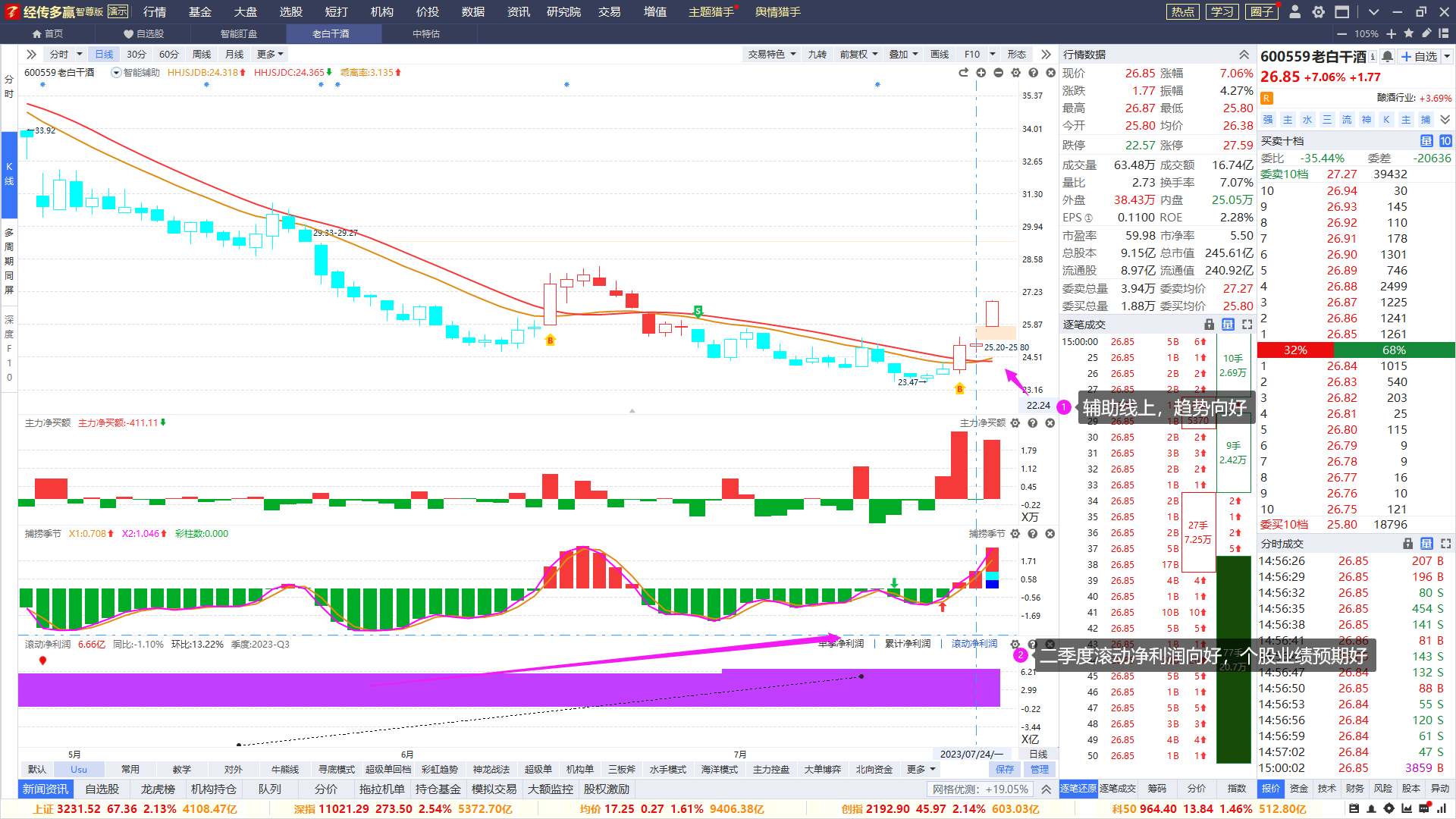Switch chart to 日线 period
The width and height of the screenshot is (1456, 819).
104,54
